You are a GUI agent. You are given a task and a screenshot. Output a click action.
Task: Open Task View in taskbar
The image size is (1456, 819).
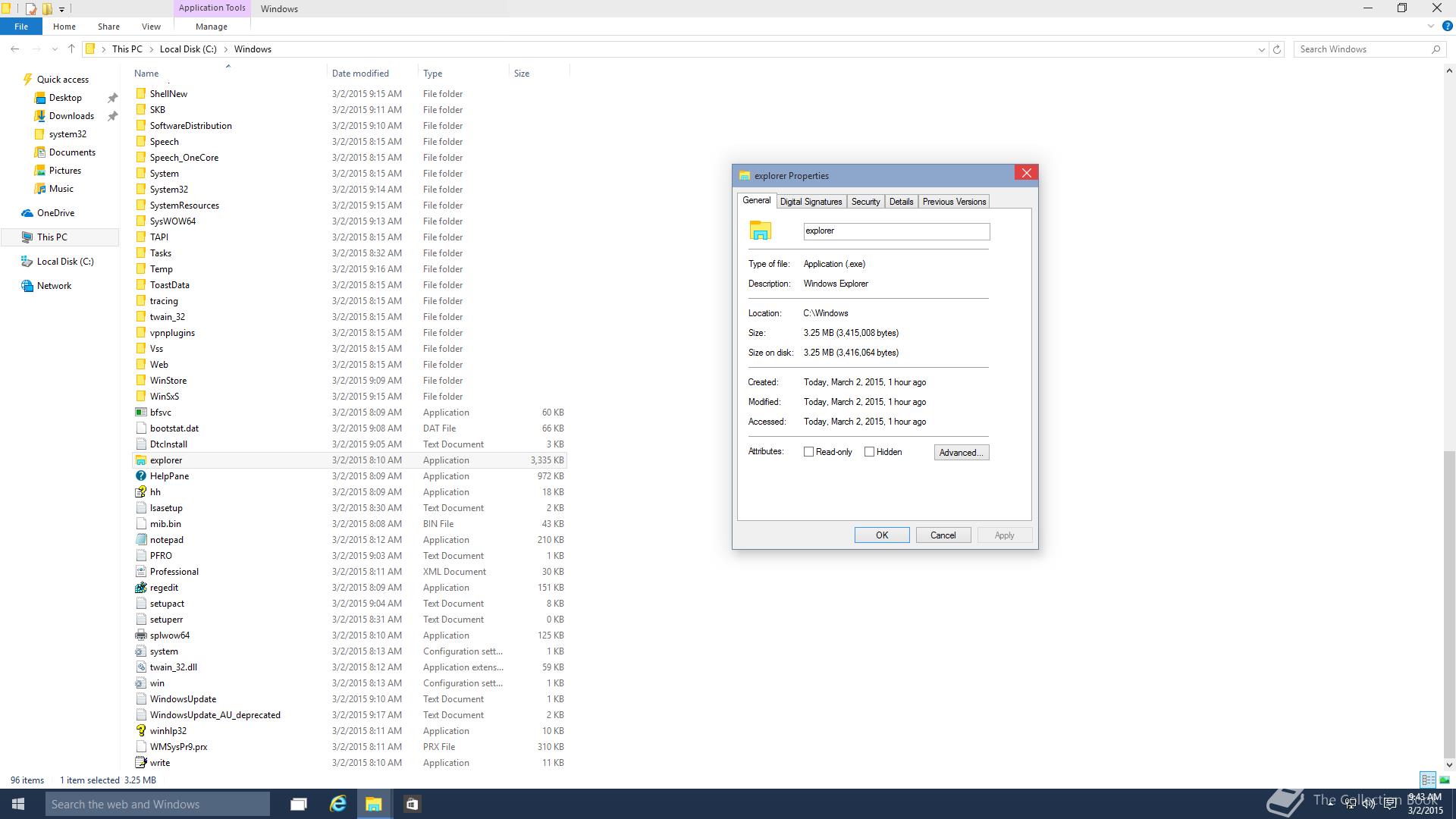(x=299, y=804)
